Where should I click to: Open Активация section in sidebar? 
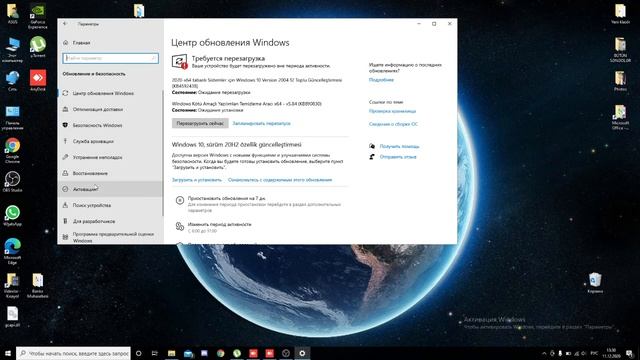click(x=110, y=189)
